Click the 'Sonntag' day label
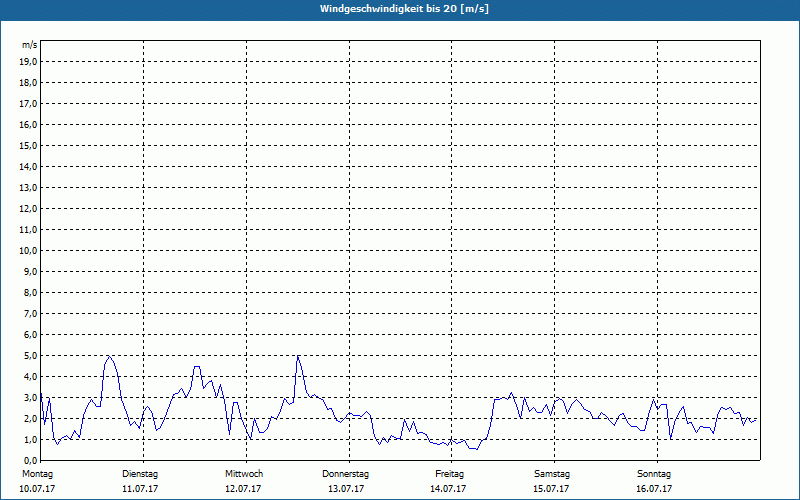800x500 pixels. pos(654,474)
